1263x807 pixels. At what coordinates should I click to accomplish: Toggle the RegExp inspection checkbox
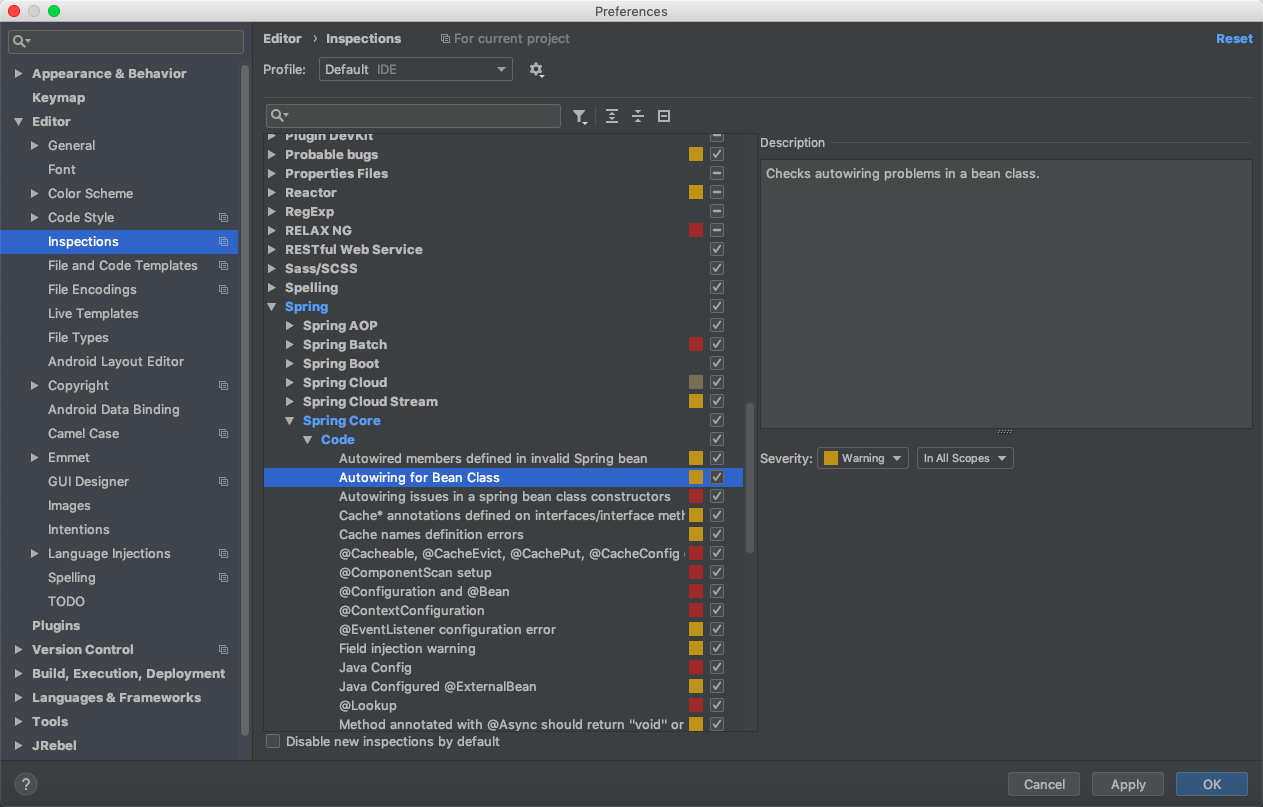coord(717,212)
